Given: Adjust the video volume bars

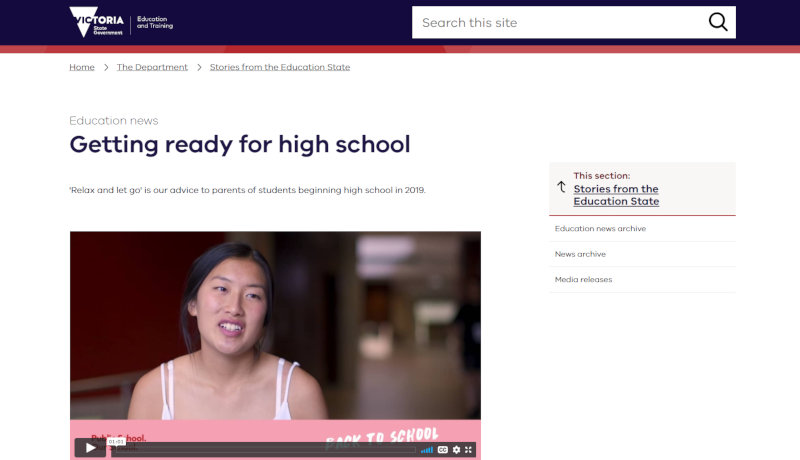Looking at the screenshot, I should pos(427,450).
